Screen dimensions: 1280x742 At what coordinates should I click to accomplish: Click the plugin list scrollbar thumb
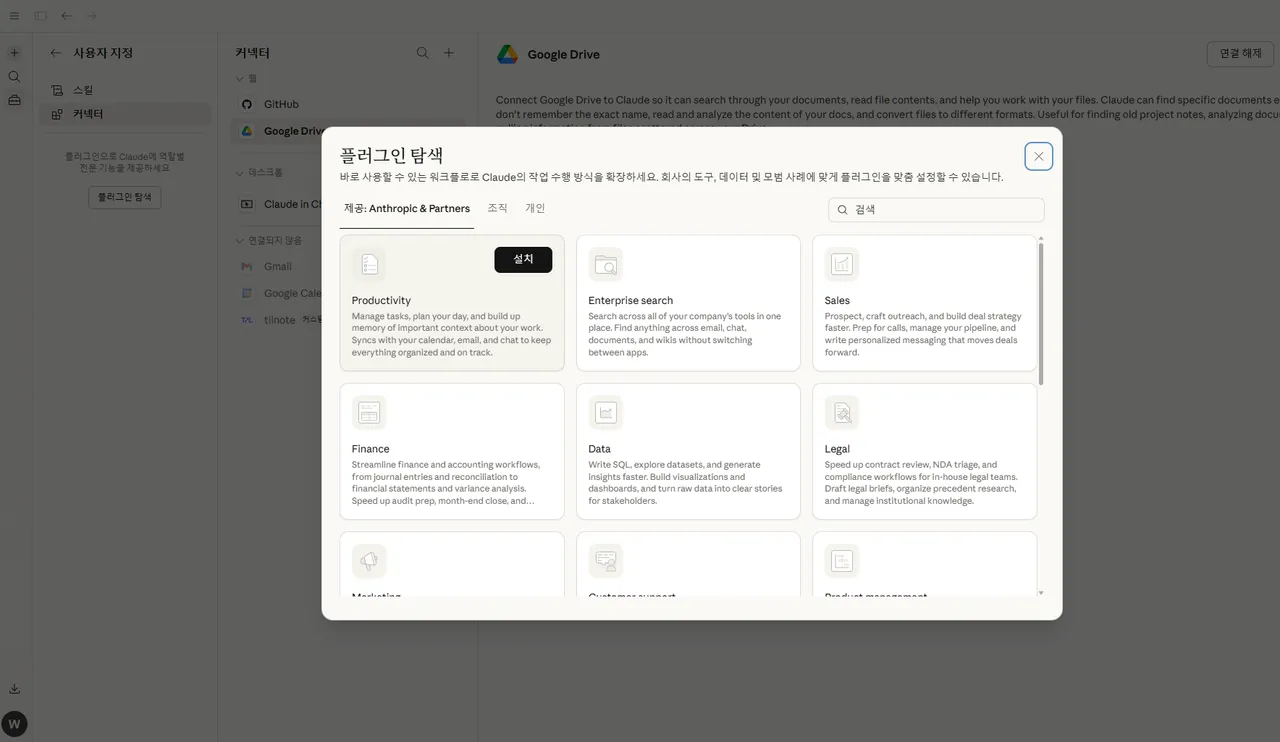[1040, 312]
